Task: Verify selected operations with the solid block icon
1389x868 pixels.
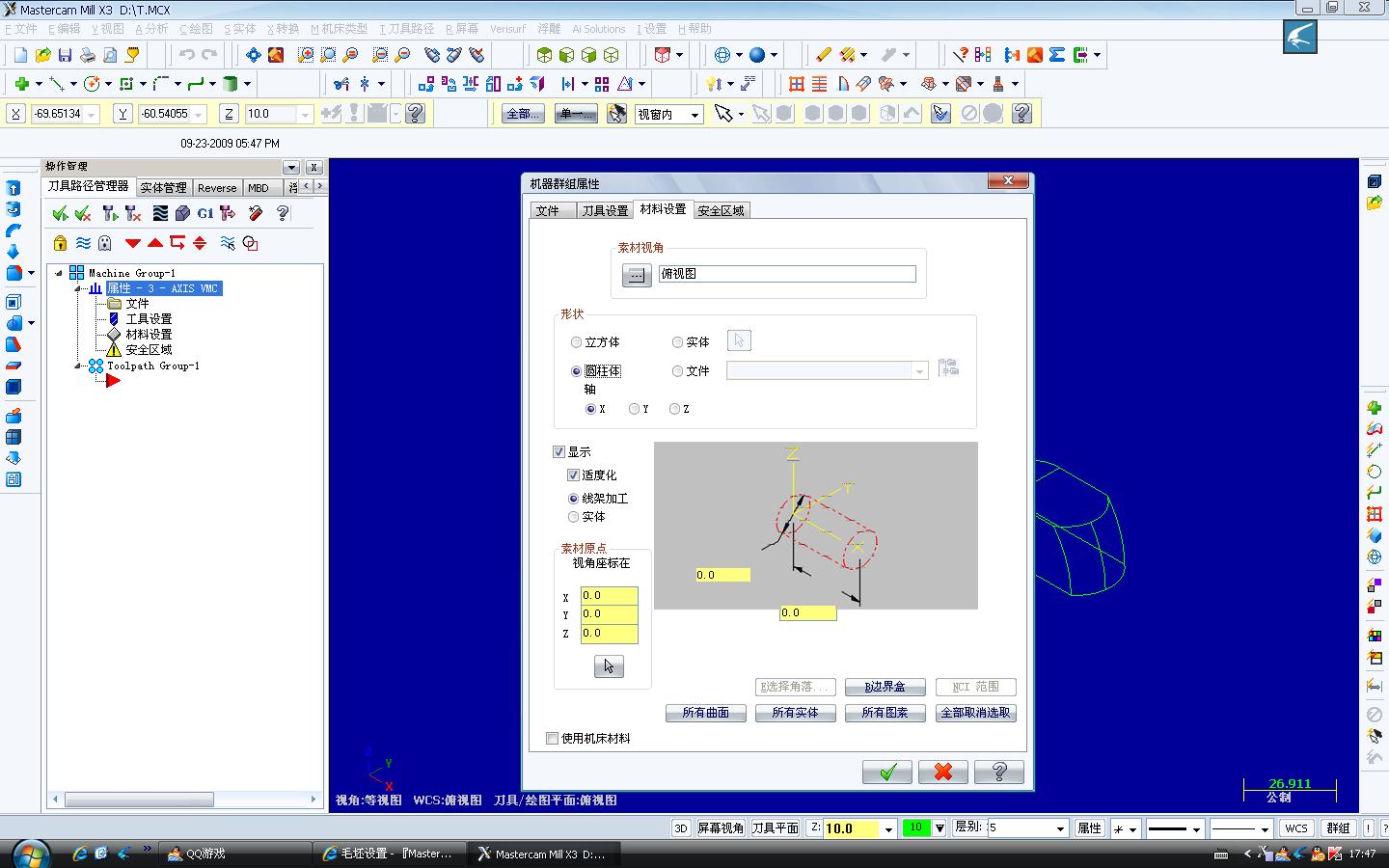Action: 182,213
